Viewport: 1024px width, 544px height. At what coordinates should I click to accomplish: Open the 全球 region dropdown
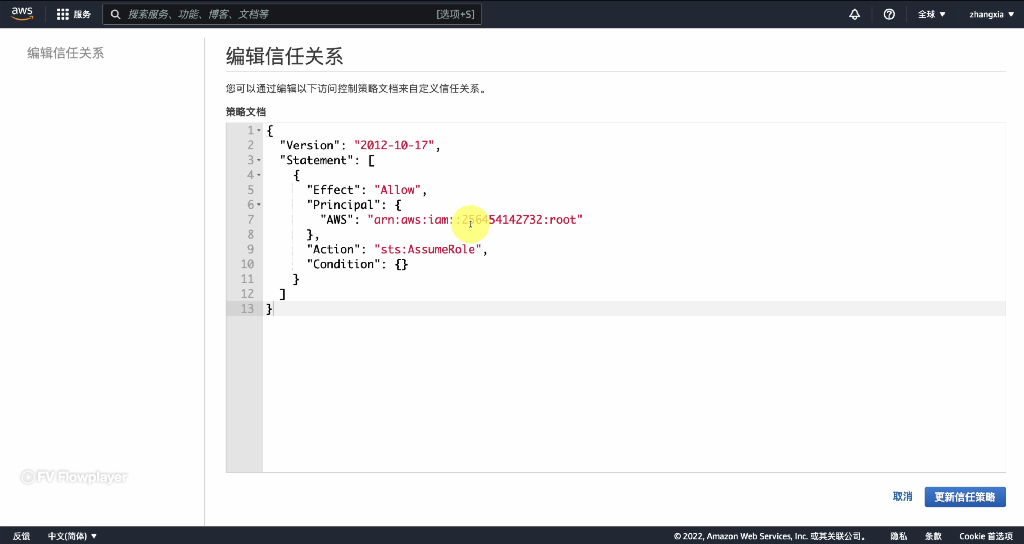pos(932,14)
